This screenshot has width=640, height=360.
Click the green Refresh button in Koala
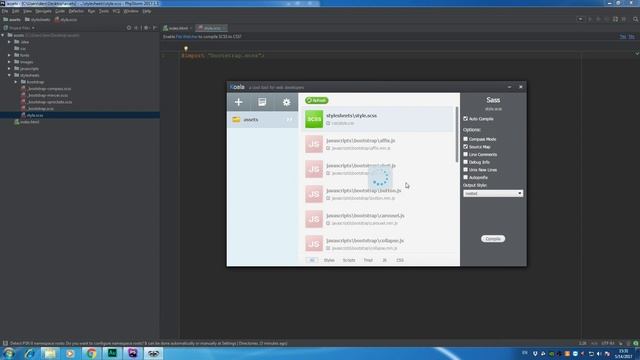[x=317, y=100]
